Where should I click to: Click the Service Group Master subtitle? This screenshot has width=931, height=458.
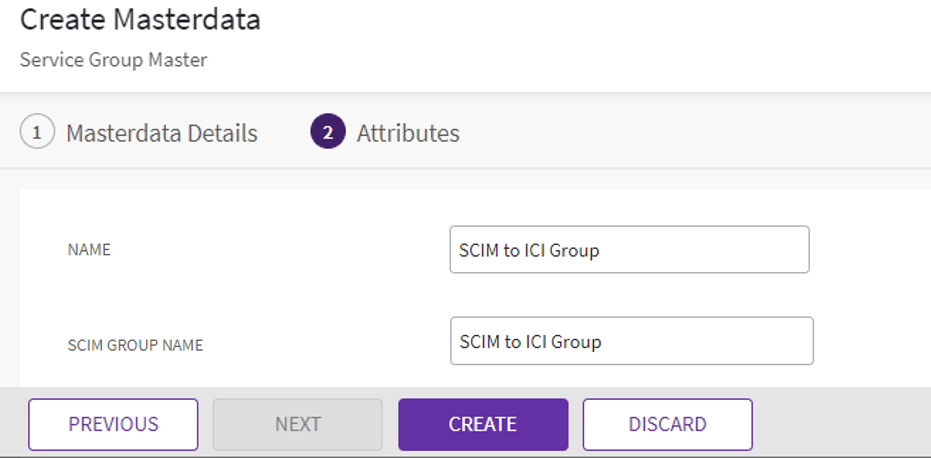click(113, 60)
